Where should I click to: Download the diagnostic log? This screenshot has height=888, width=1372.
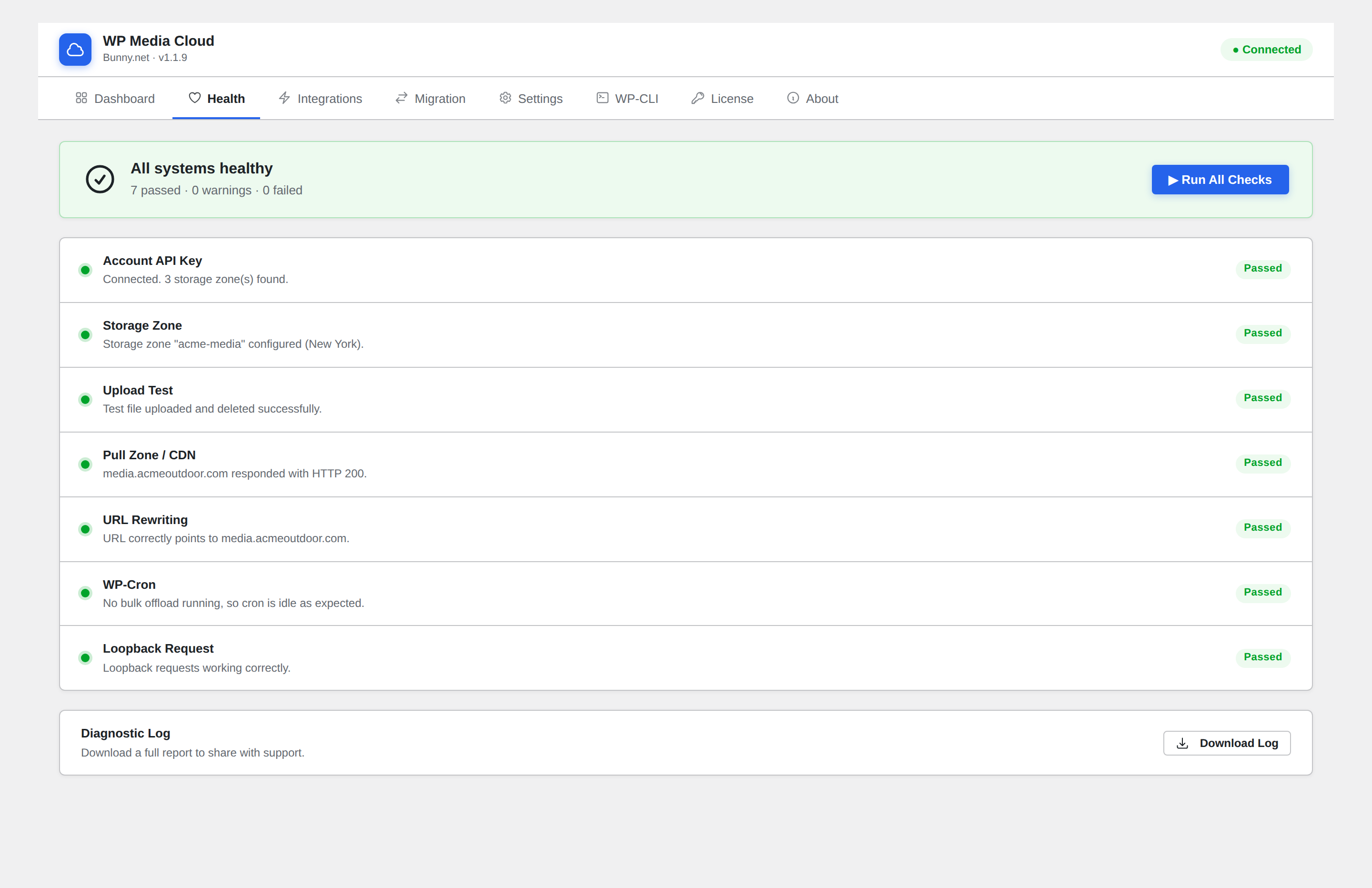[x=1227, y=743]
